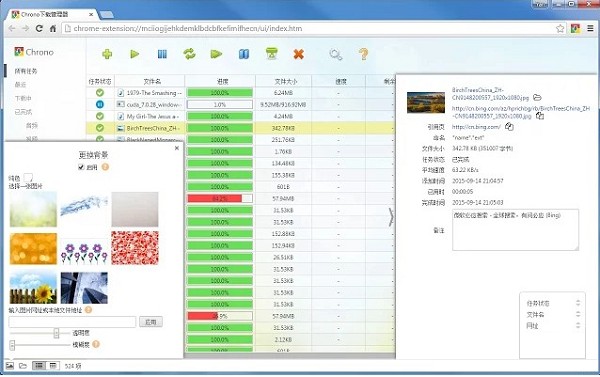
Task: Select the cuda_7.0.28_window file row
Action: (x=241, y=104)
